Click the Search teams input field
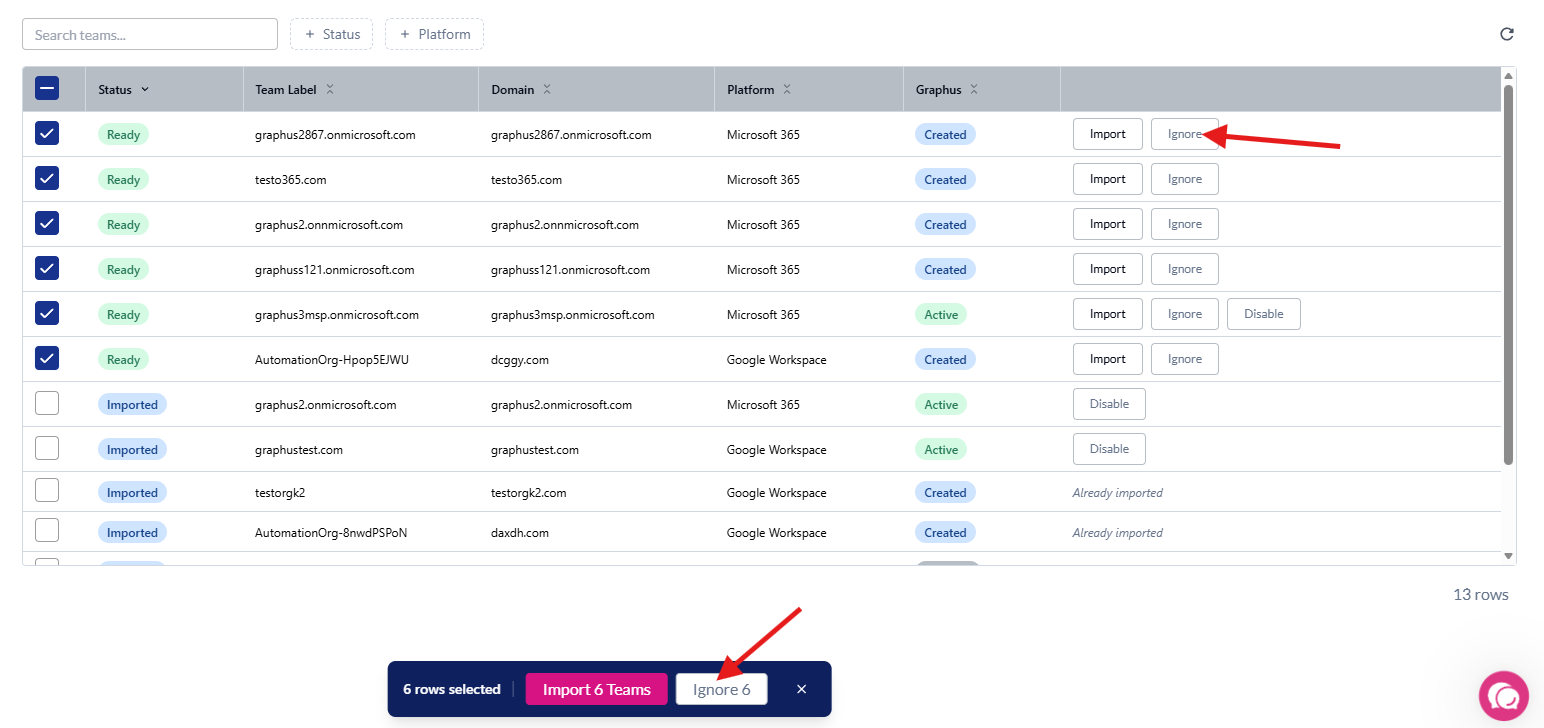1544x728 pixels. [150, 34]
